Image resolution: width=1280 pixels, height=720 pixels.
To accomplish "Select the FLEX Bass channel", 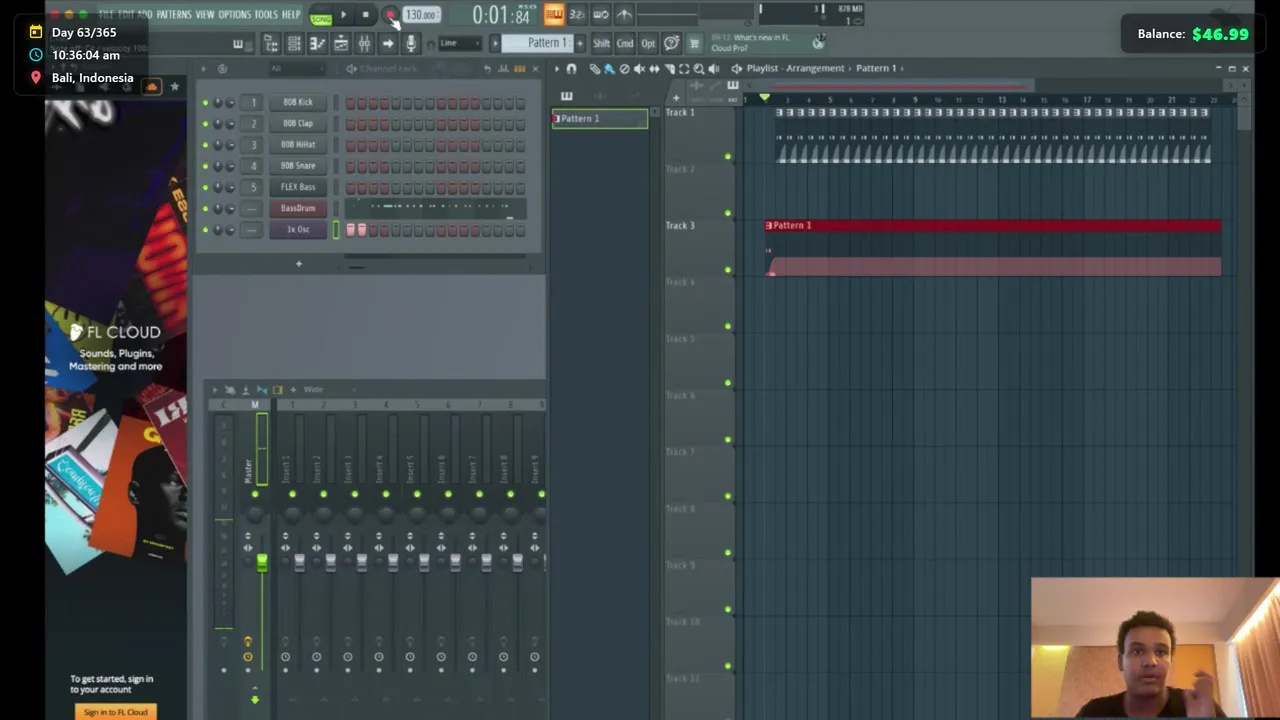I will pos(298,187).
